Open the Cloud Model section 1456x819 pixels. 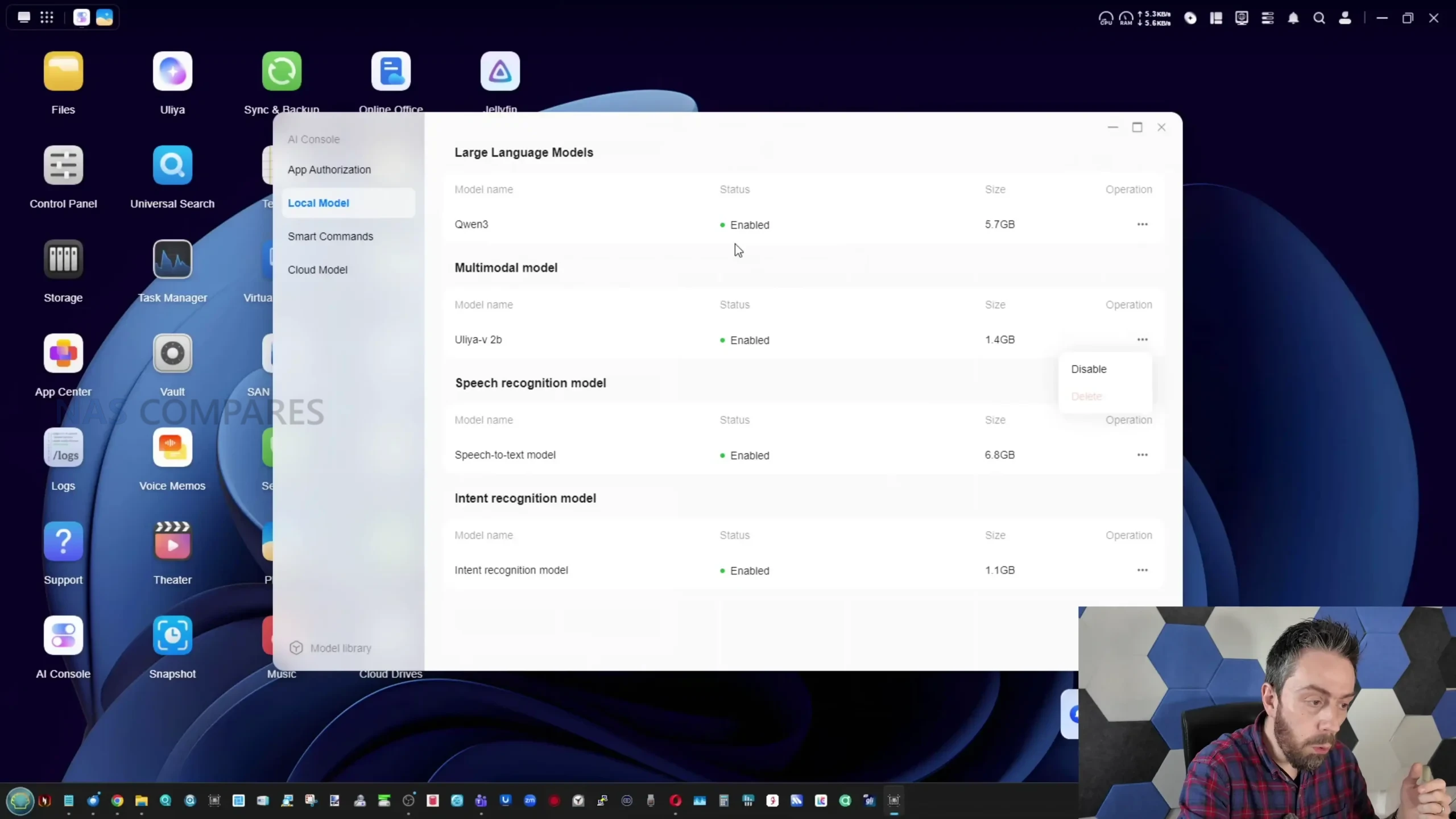pos(317,270)
